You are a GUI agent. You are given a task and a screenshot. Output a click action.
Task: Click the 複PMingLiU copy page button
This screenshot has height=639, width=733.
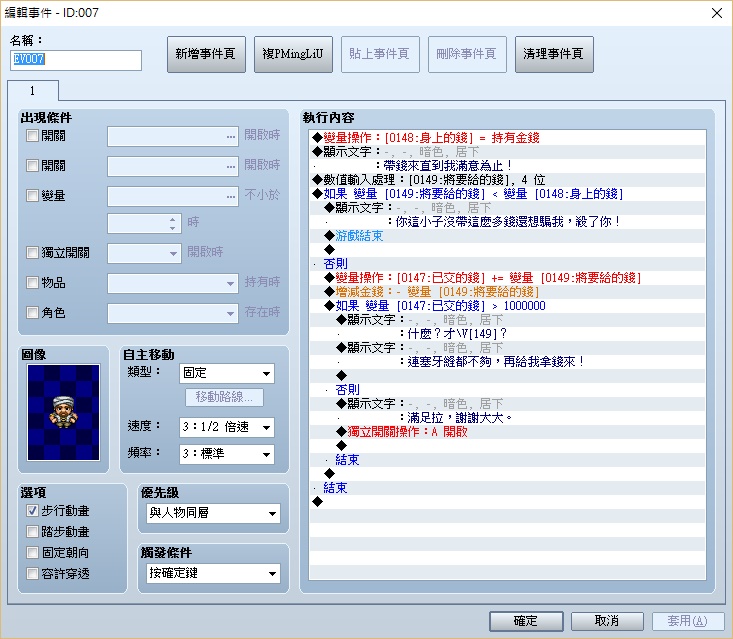tap(293, 54)
